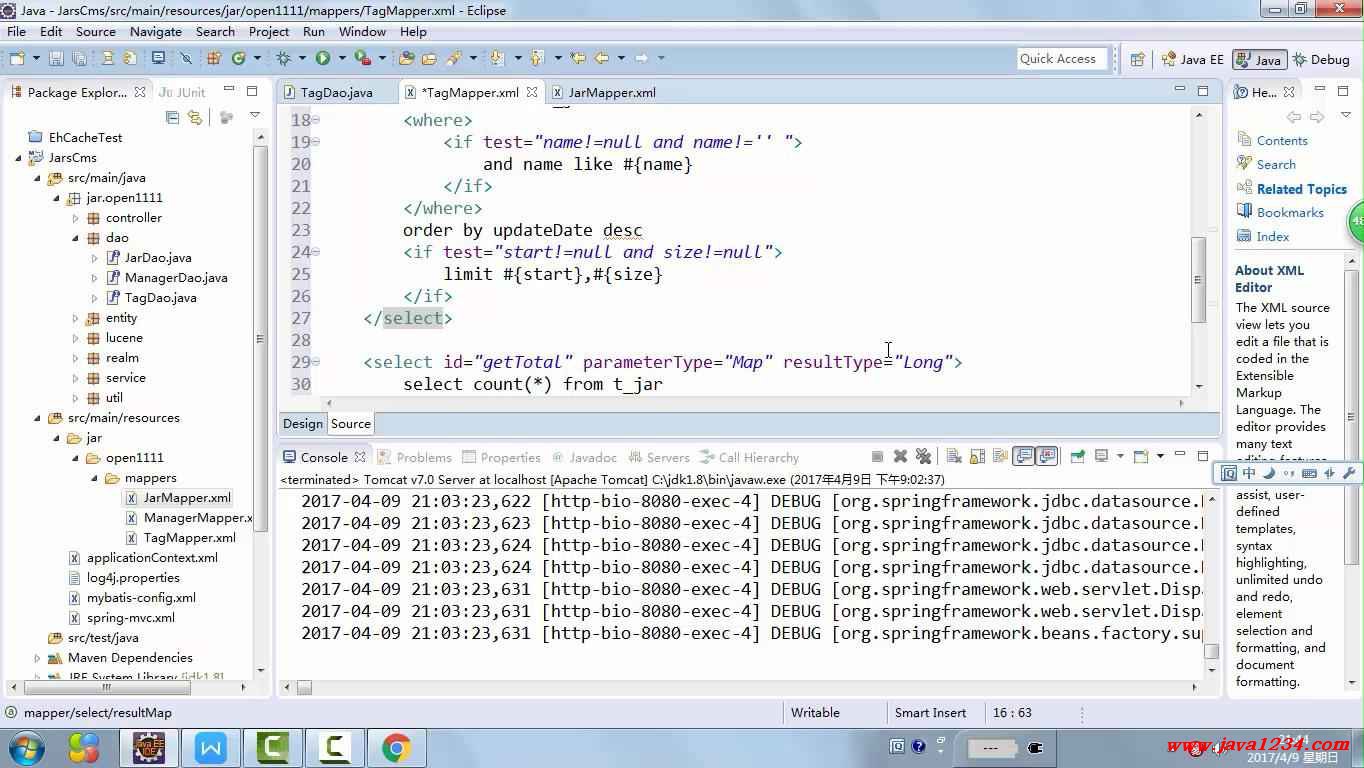Click the Pin Console icon

(1078, 456)
